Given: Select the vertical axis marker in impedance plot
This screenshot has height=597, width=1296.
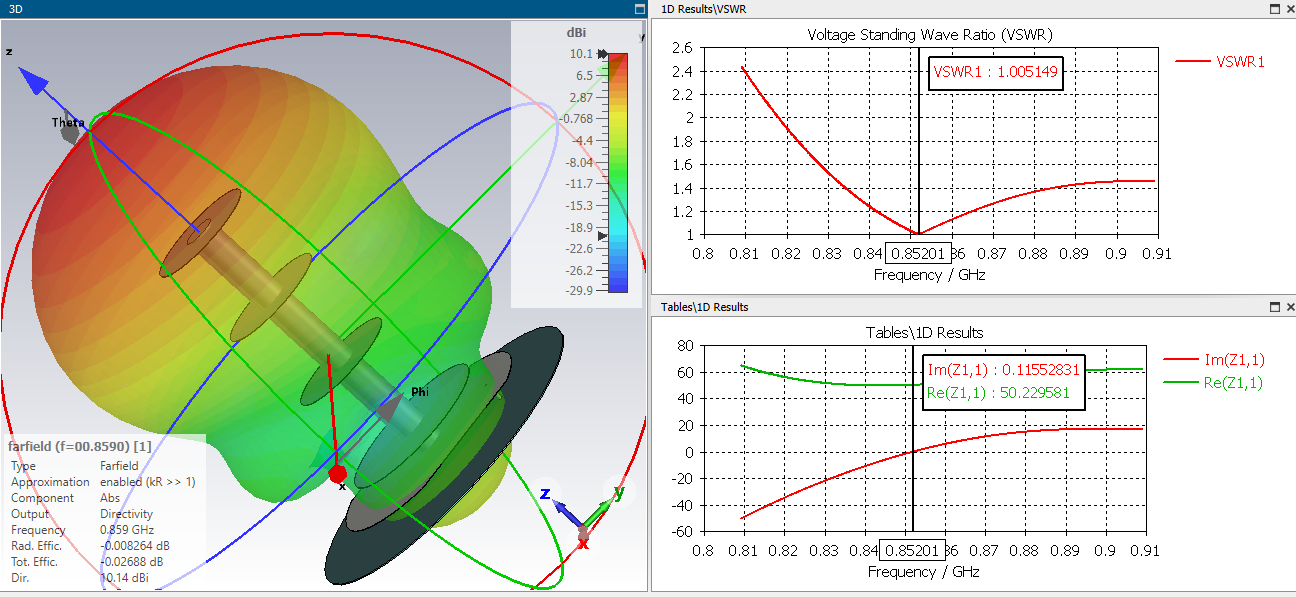Looking at the screenshot, I should pyautogui.click(x=912, y=440).
